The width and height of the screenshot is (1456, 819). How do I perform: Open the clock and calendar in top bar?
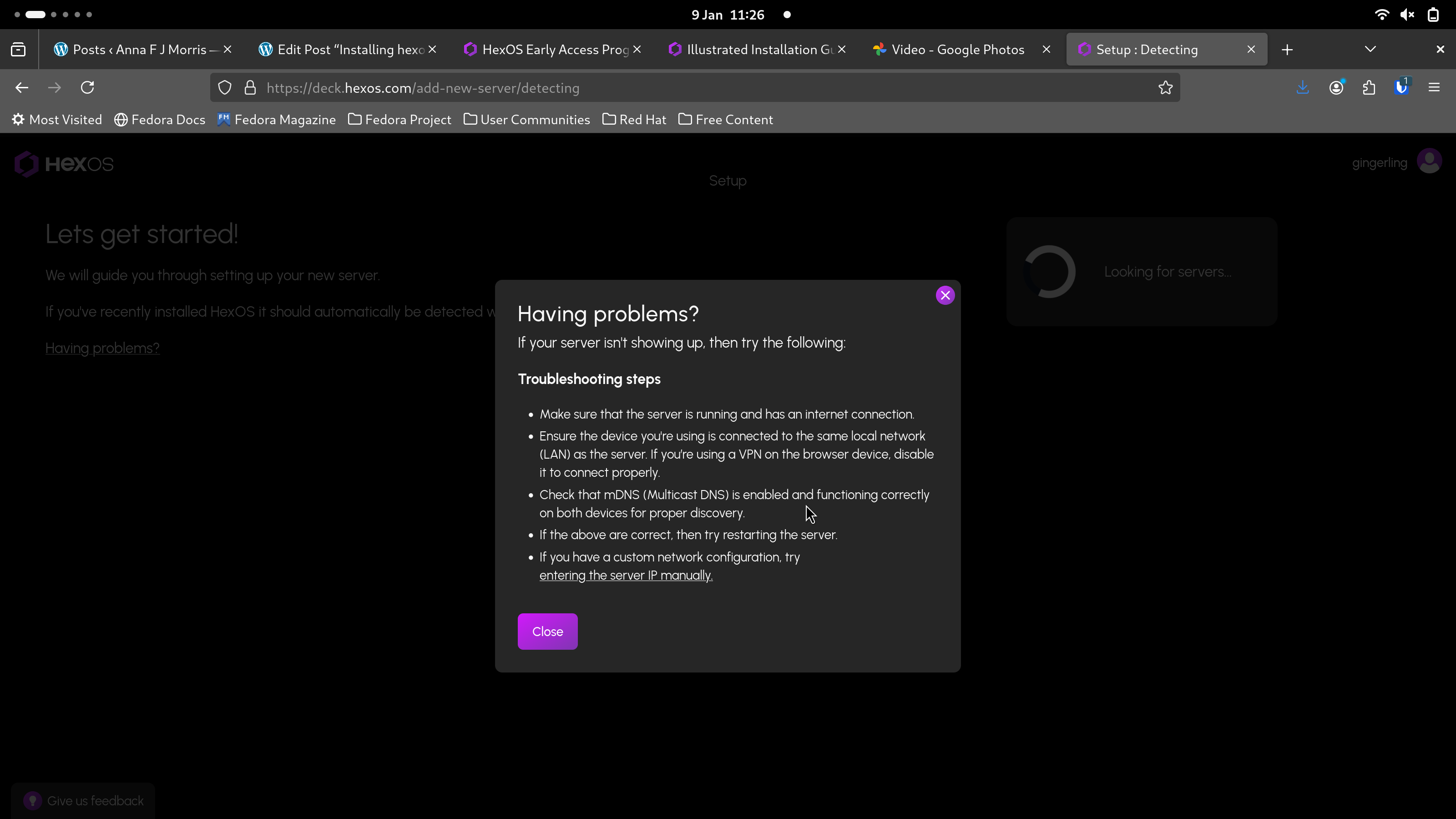(x=728, y=15)
